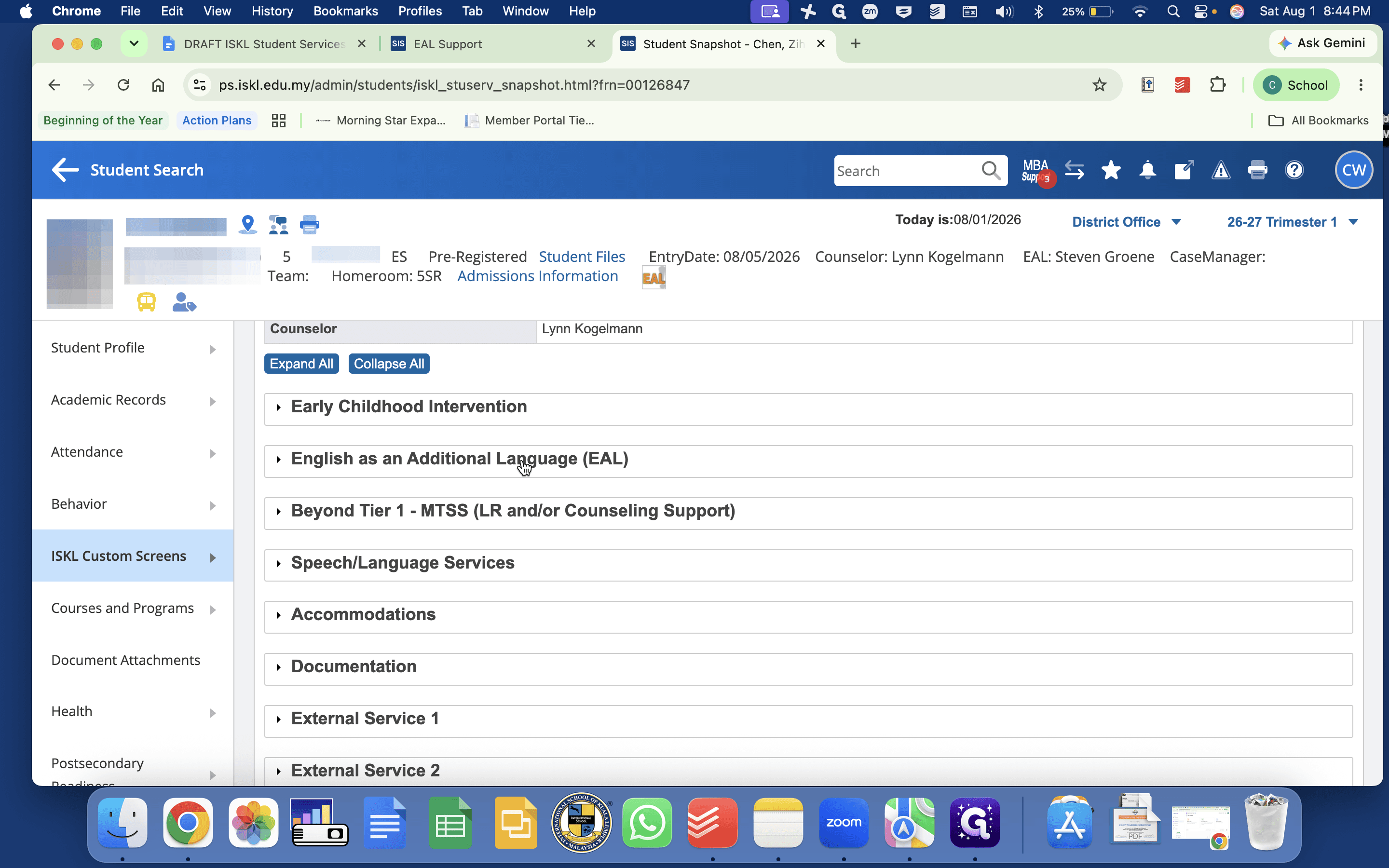Open WhatsApp from the dock
The height and width of the screenshot is (868, 1389).
(647, 822)
